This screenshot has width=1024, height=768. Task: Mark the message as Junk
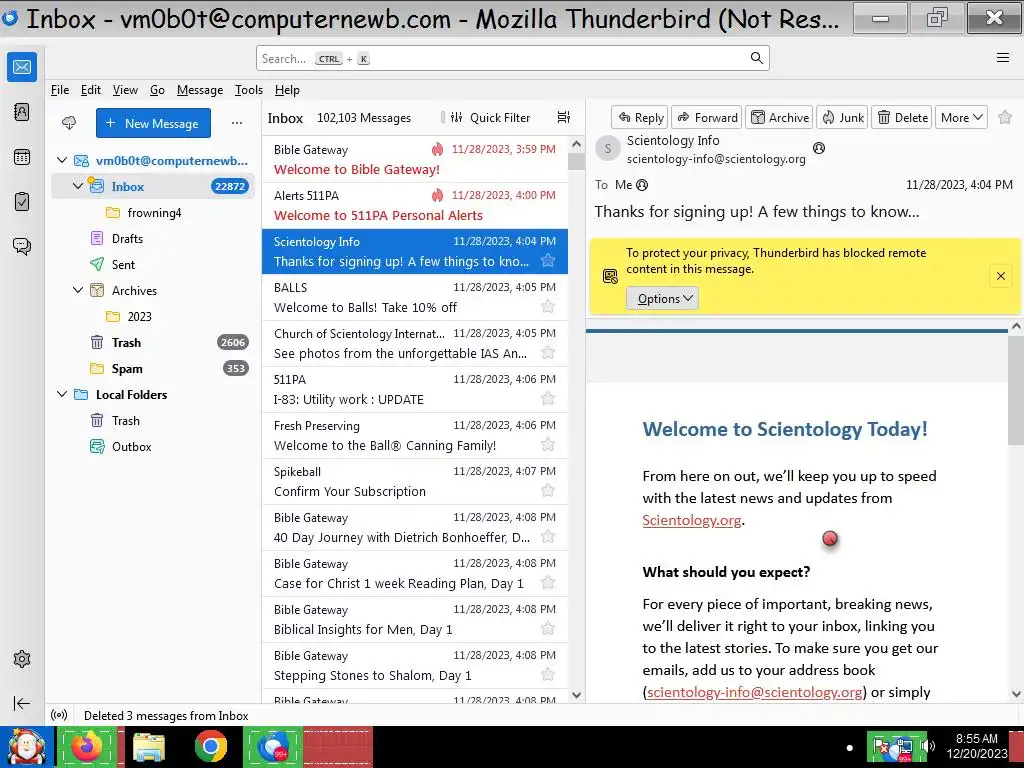pos(842,118)
